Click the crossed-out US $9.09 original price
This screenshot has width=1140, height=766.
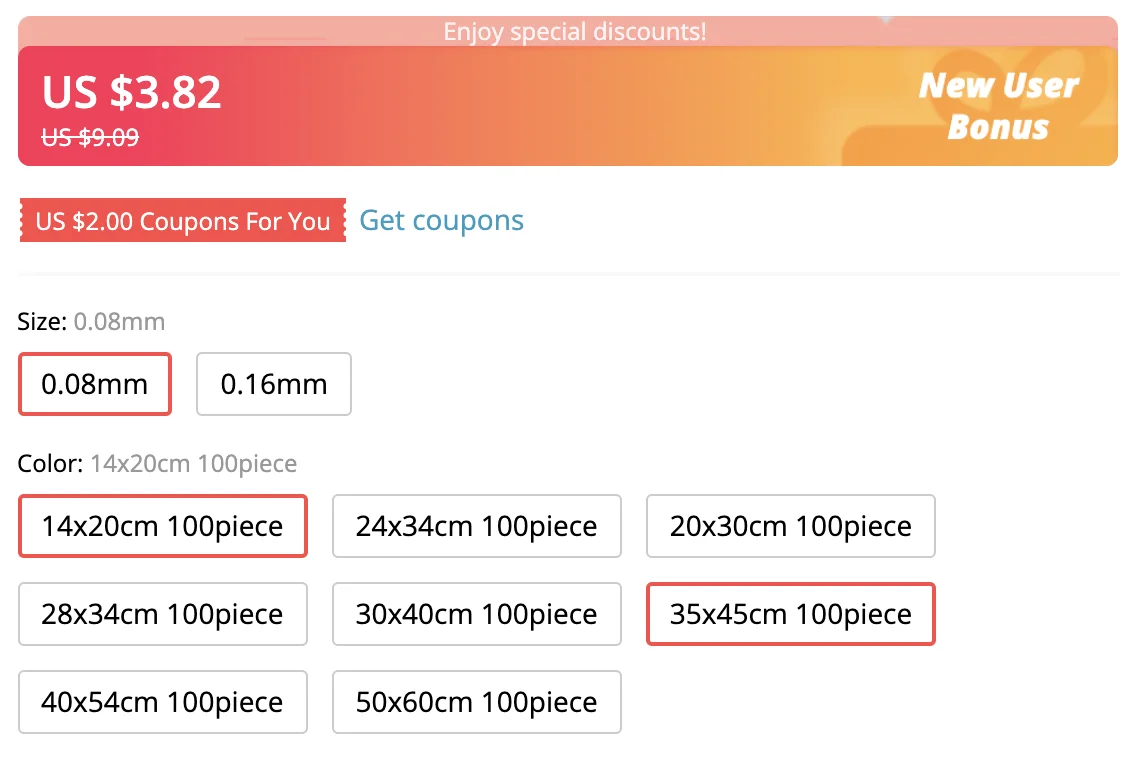tap(90, 138)
